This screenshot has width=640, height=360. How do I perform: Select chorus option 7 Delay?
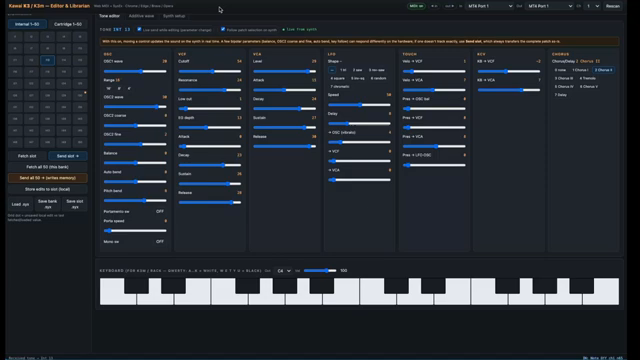[561, 95]
